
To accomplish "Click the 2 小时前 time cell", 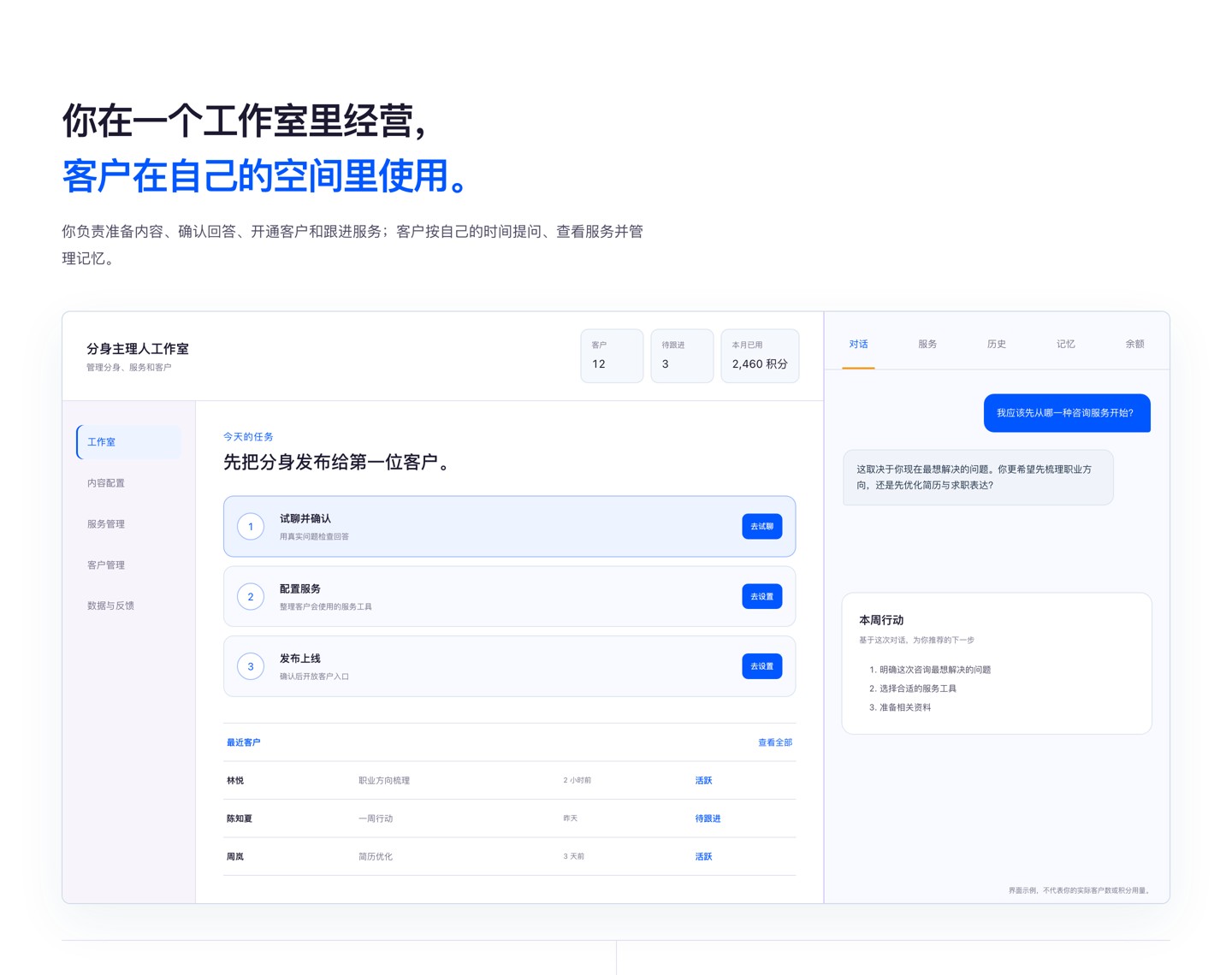I will 577,780.
